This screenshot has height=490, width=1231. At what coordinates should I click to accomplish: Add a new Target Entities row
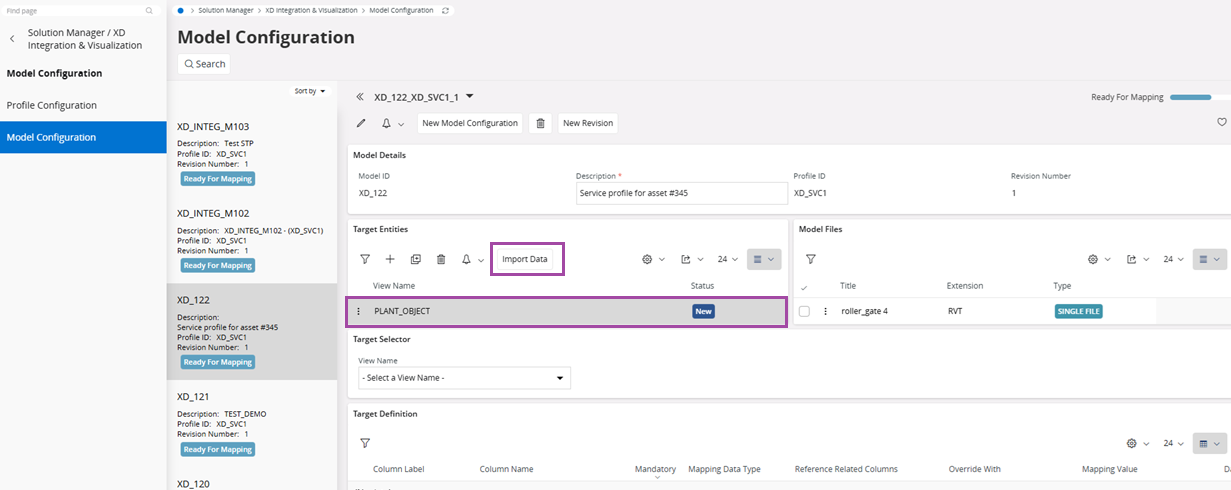390,259
